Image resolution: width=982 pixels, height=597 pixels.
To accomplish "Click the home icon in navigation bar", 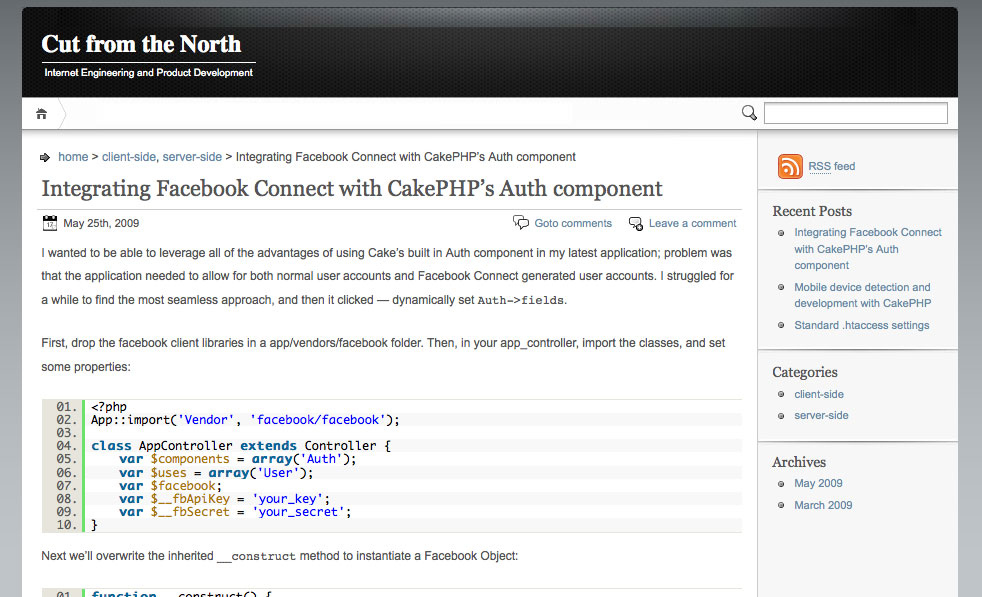I will click(x=41, y=114).
